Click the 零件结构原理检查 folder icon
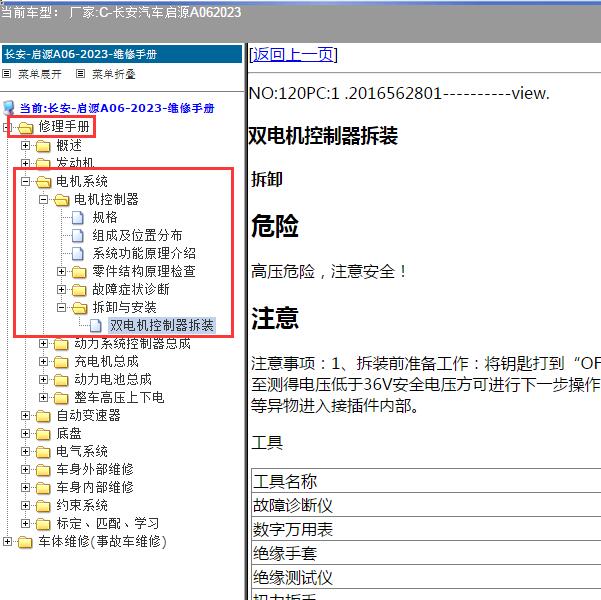Viewport: 601px width, 600px height. click(79, 272)
